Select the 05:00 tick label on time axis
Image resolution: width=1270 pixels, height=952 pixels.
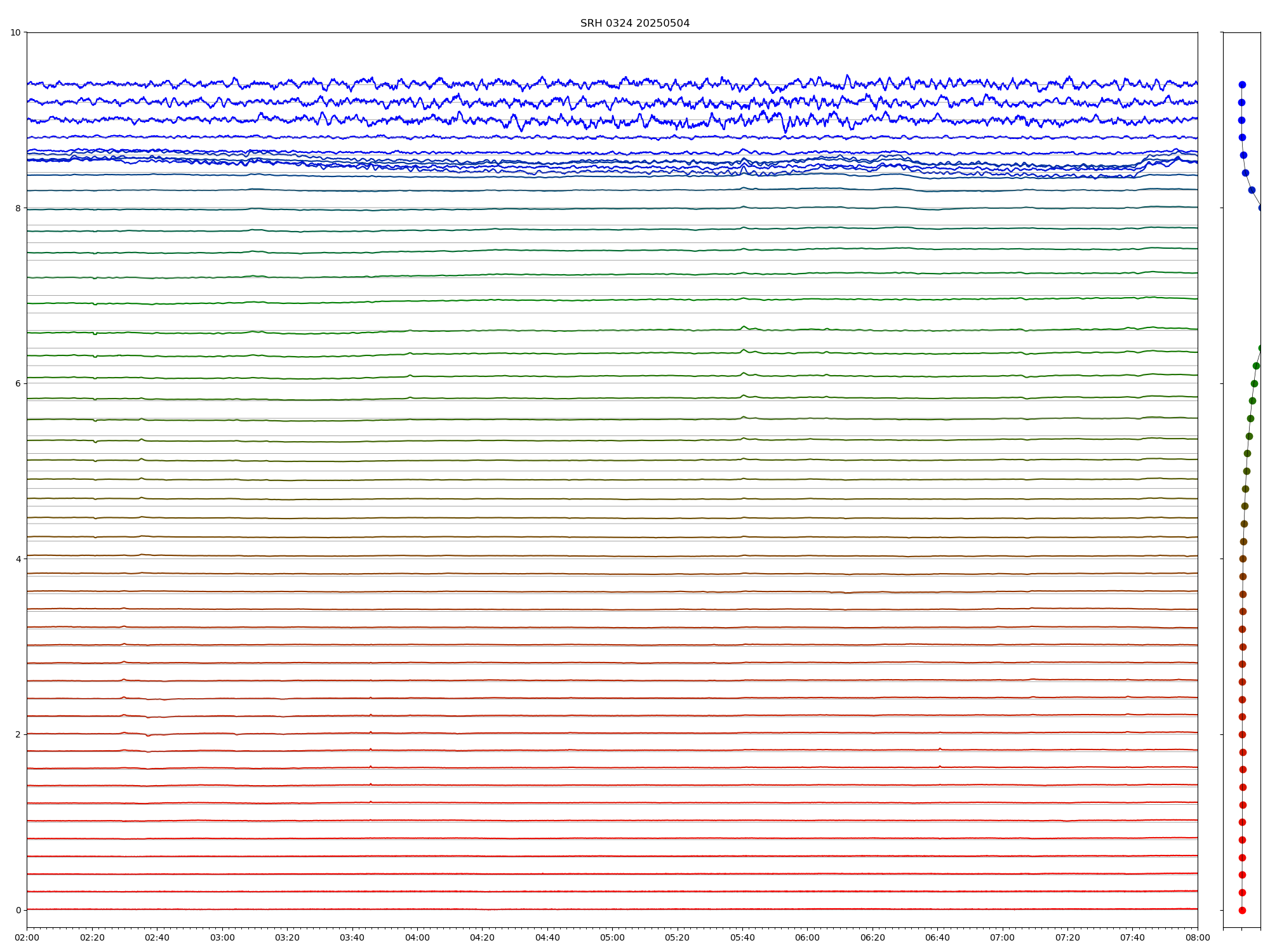(x=612, y=937)
